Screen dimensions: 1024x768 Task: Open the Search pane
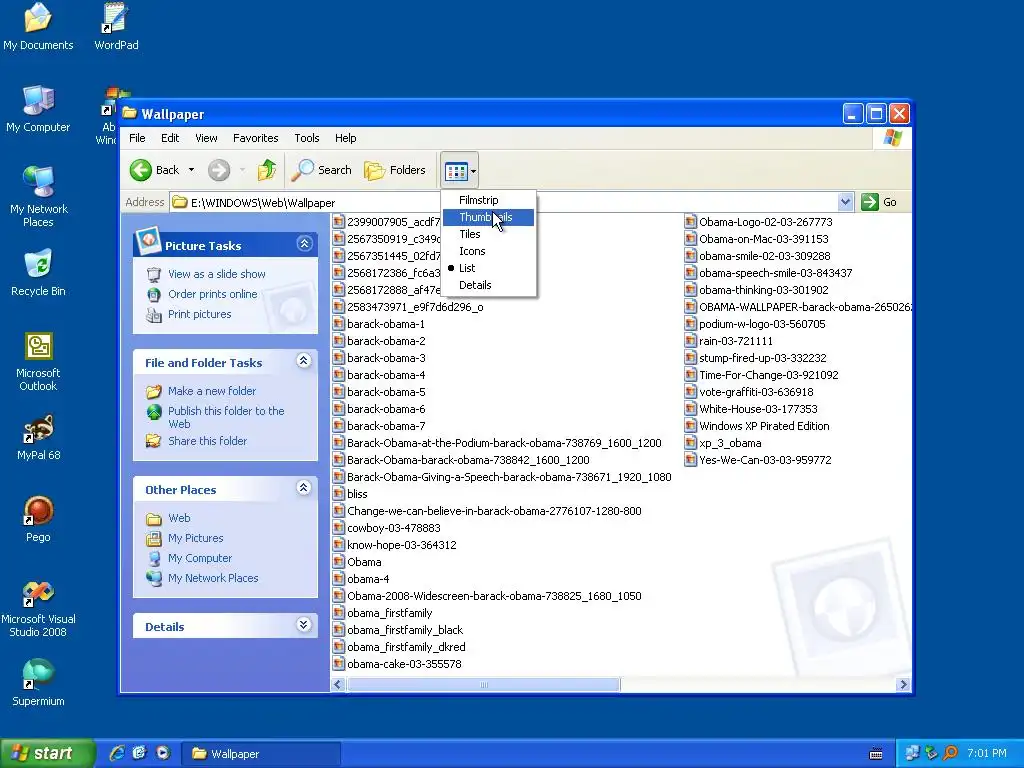pyautogui.click(x=322, y=170)
